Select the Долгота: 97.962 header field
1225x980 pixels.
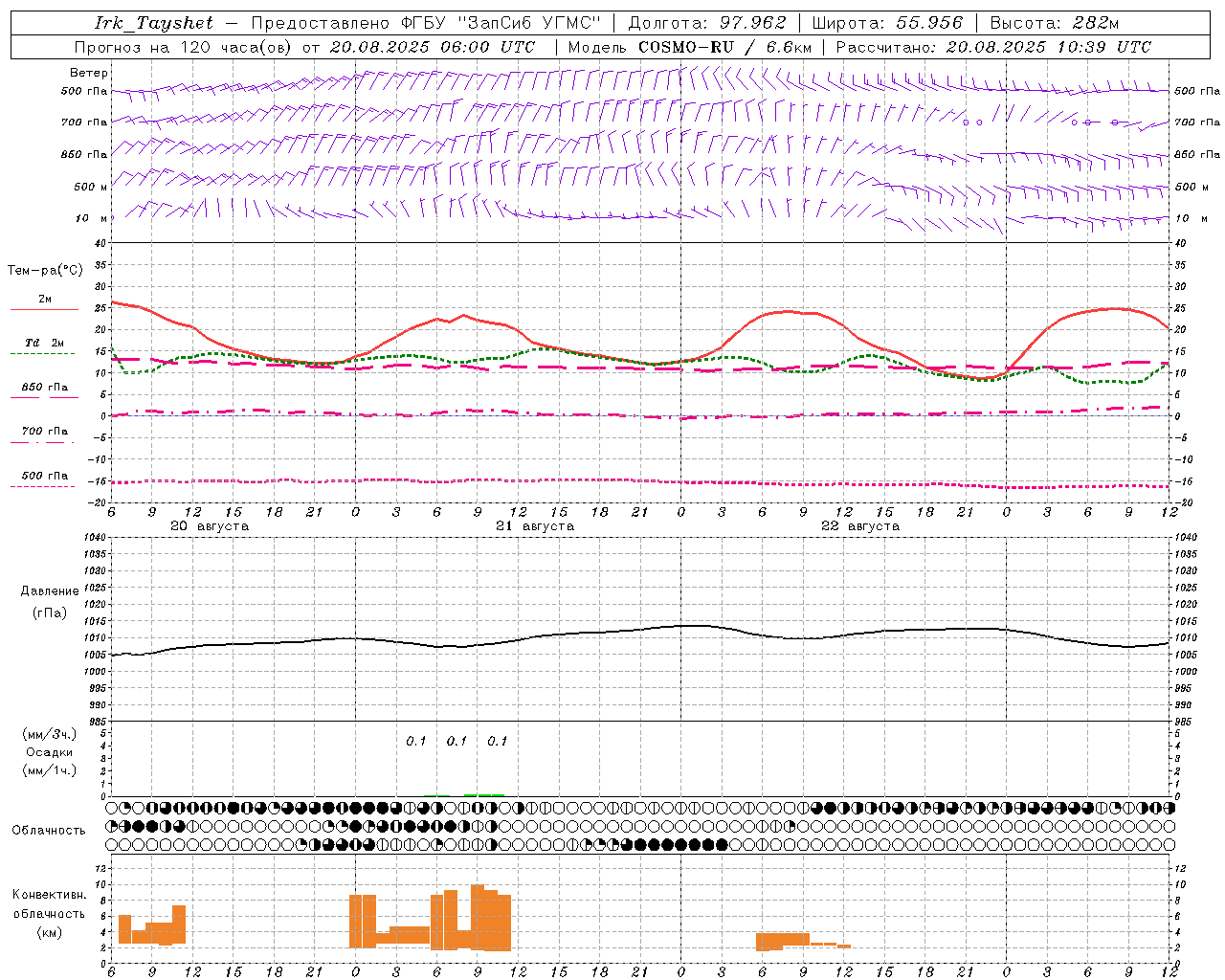coord(706,23)
